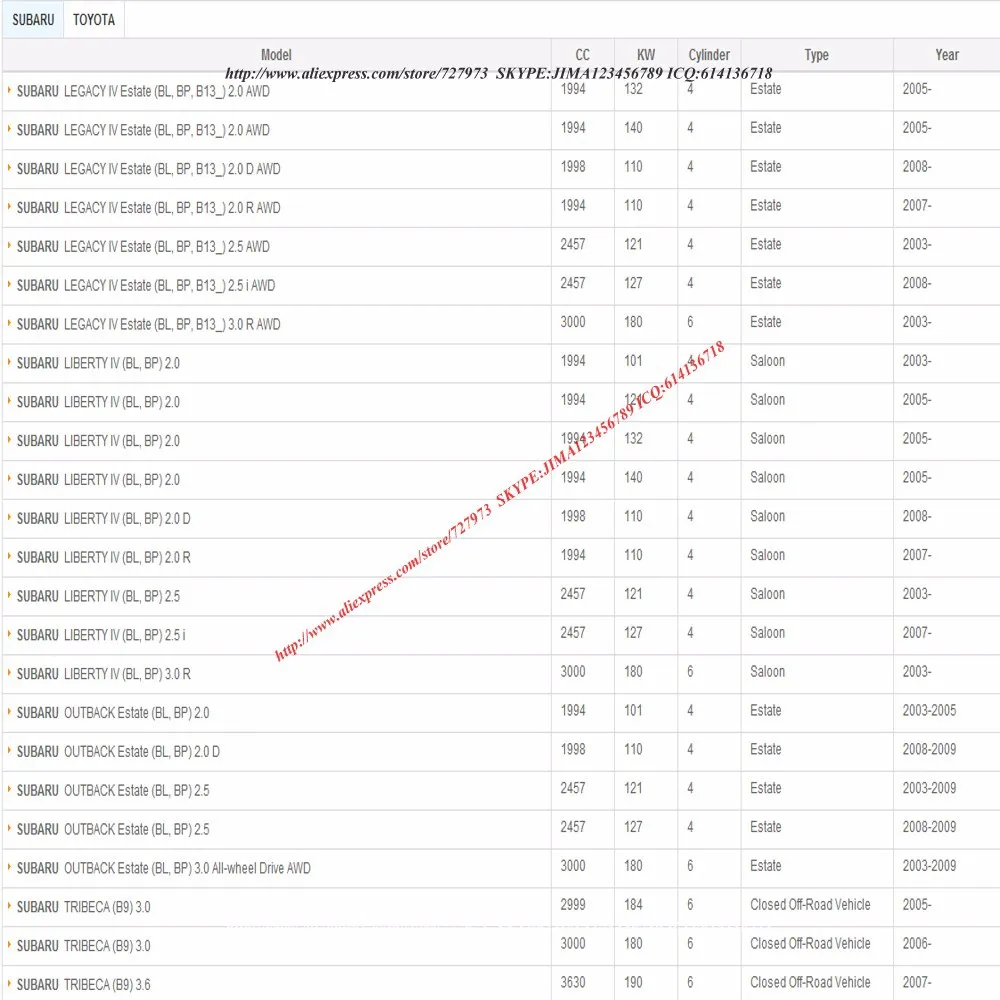
Task: Open SUBARU LEGACY IV Estate 3.0 R AWD model
Action: pos(149,325)
